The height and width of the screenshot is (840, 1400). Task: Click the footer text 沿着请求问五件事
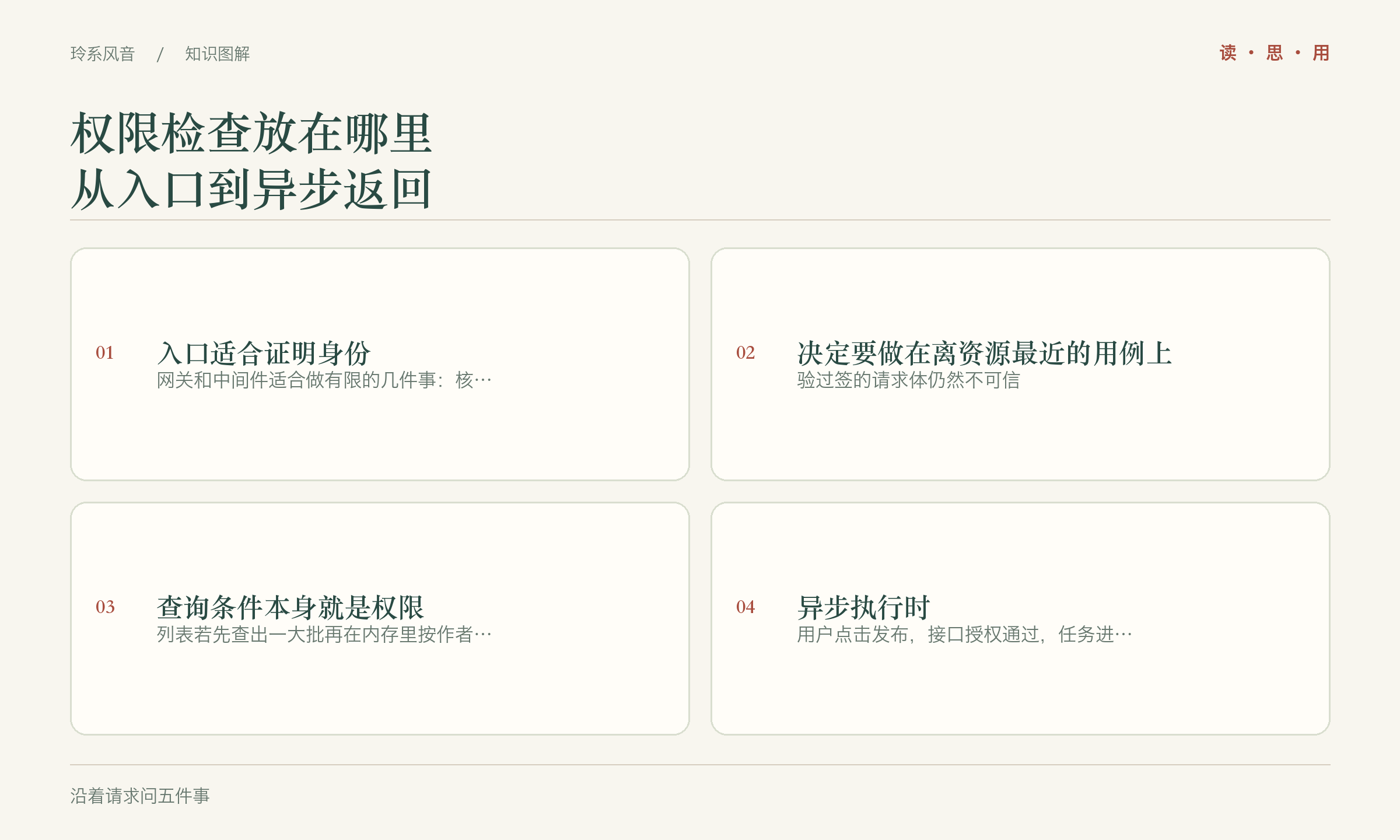tap(140, 796)
